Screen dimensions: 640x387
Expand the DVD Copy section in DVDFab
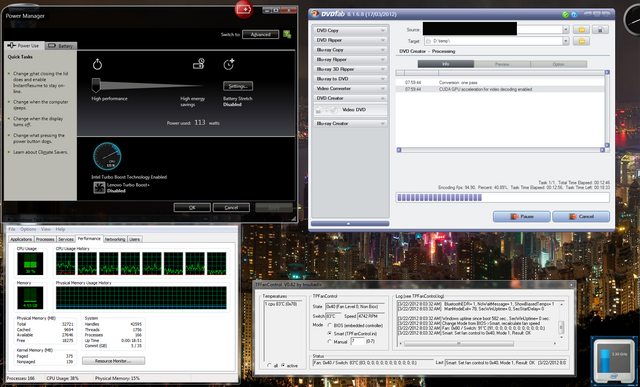351,31
